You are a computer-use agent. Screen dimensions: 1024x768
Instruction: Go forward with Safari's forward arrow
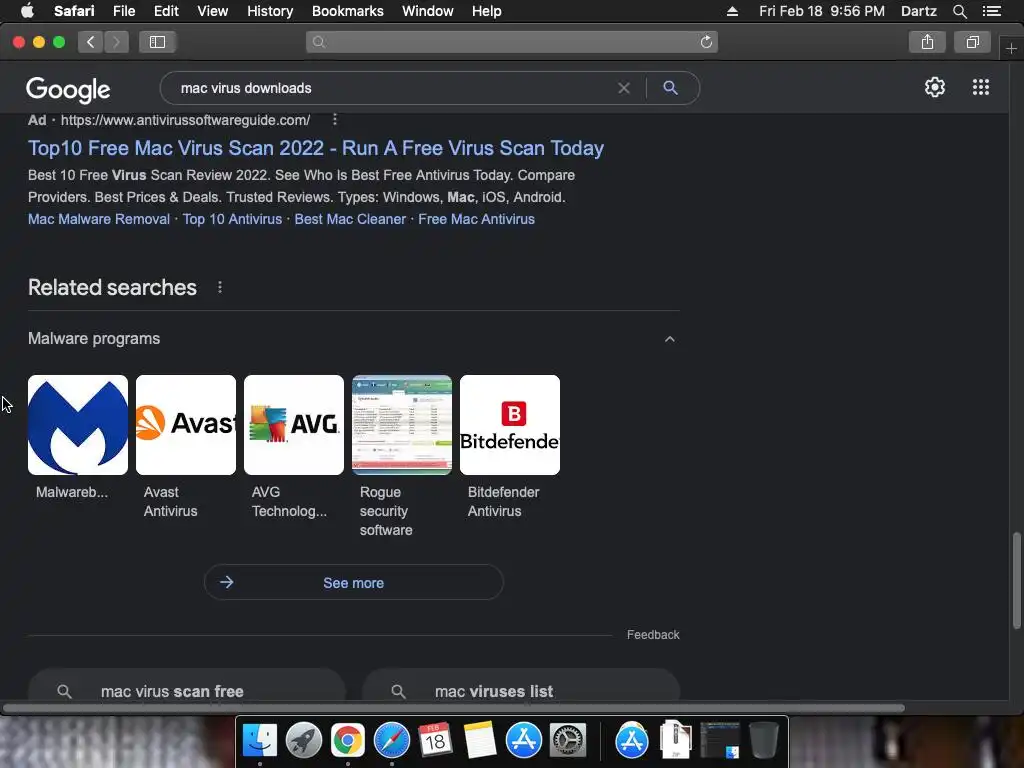pos(116,42)
